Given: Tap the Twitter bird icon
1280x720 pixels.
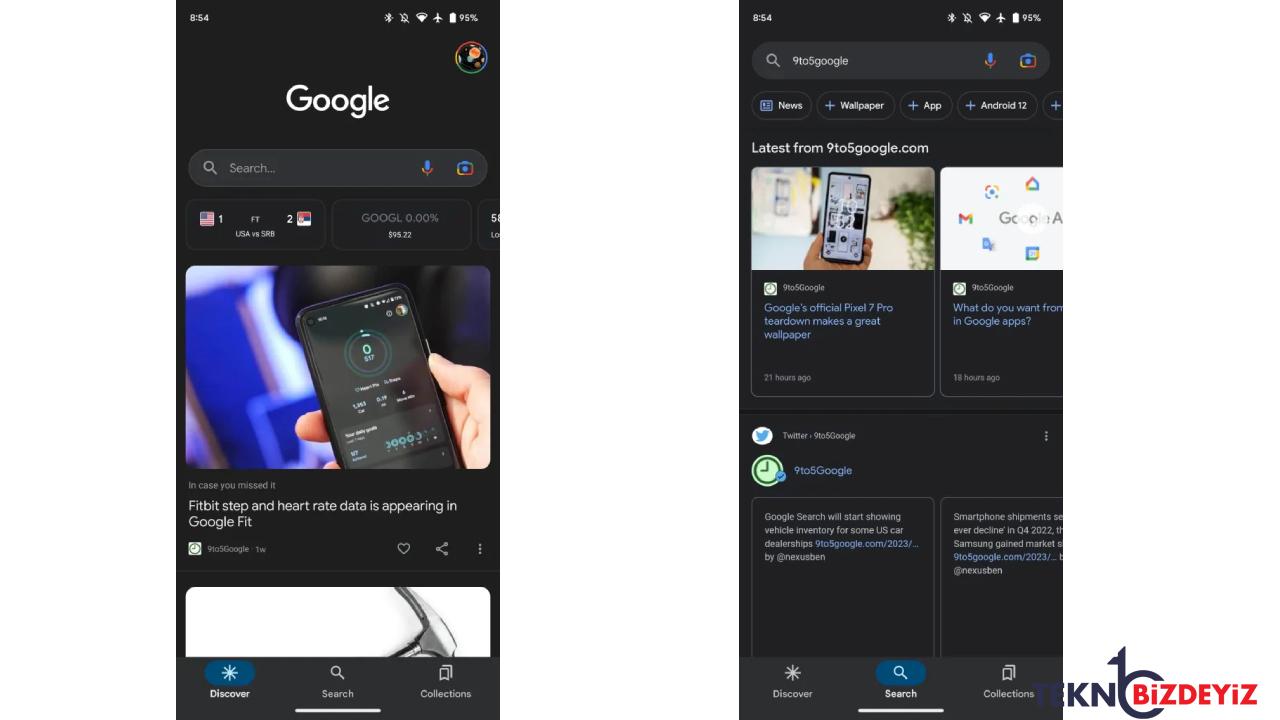Looking at the screenshot, I should point(762,436).
